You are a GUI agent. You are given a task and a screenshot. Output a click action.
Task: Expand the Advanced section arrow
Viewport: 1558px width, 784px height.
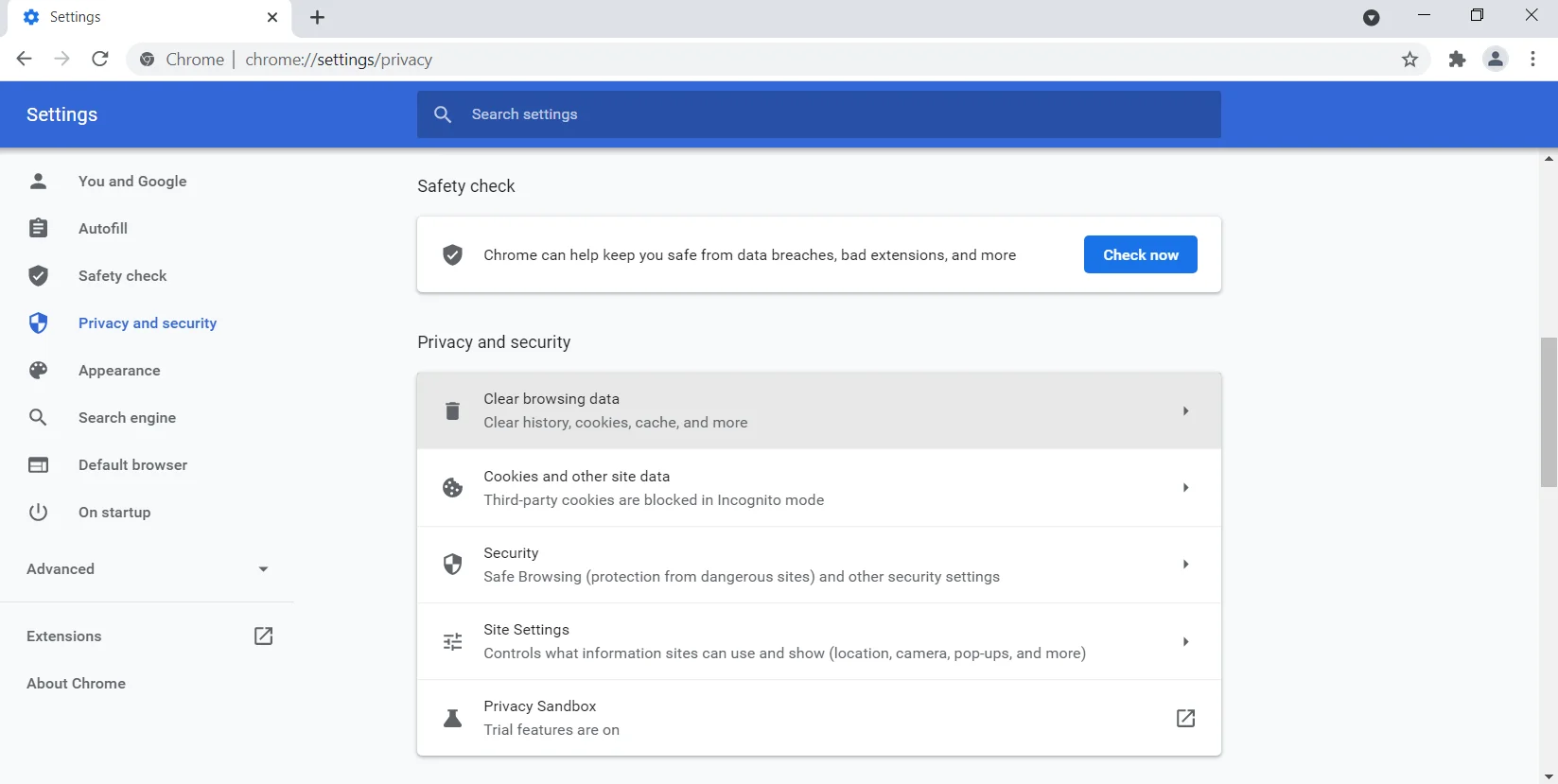pyautogui.click(x=263, y=569)
